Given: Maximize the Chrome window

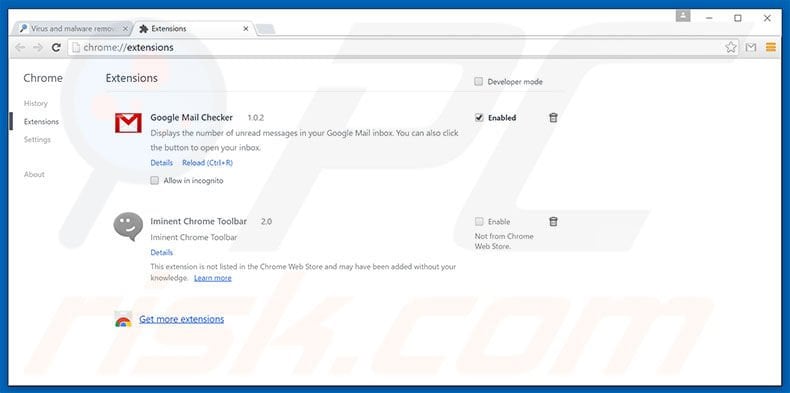Looking at the screenshot, I should pyautogui.click(x=738, y=18).
